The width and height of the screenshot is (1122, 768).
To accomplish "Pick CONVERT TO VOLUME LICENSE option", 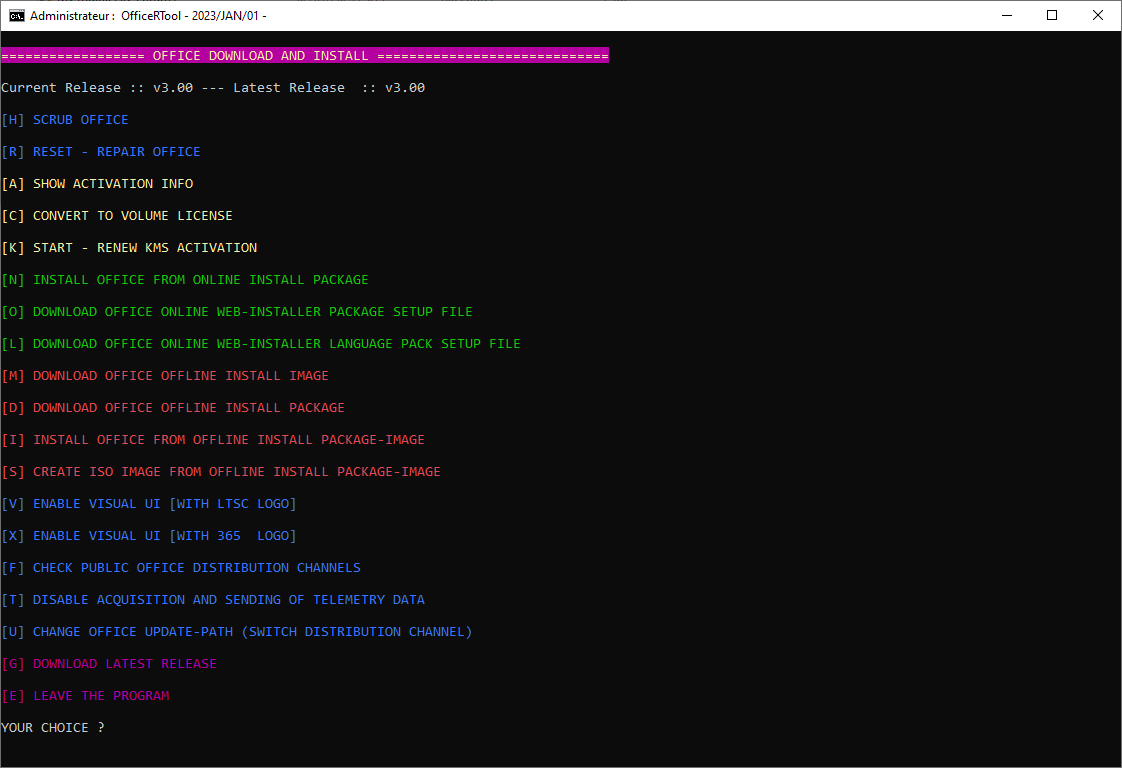I will pos(117,215).
